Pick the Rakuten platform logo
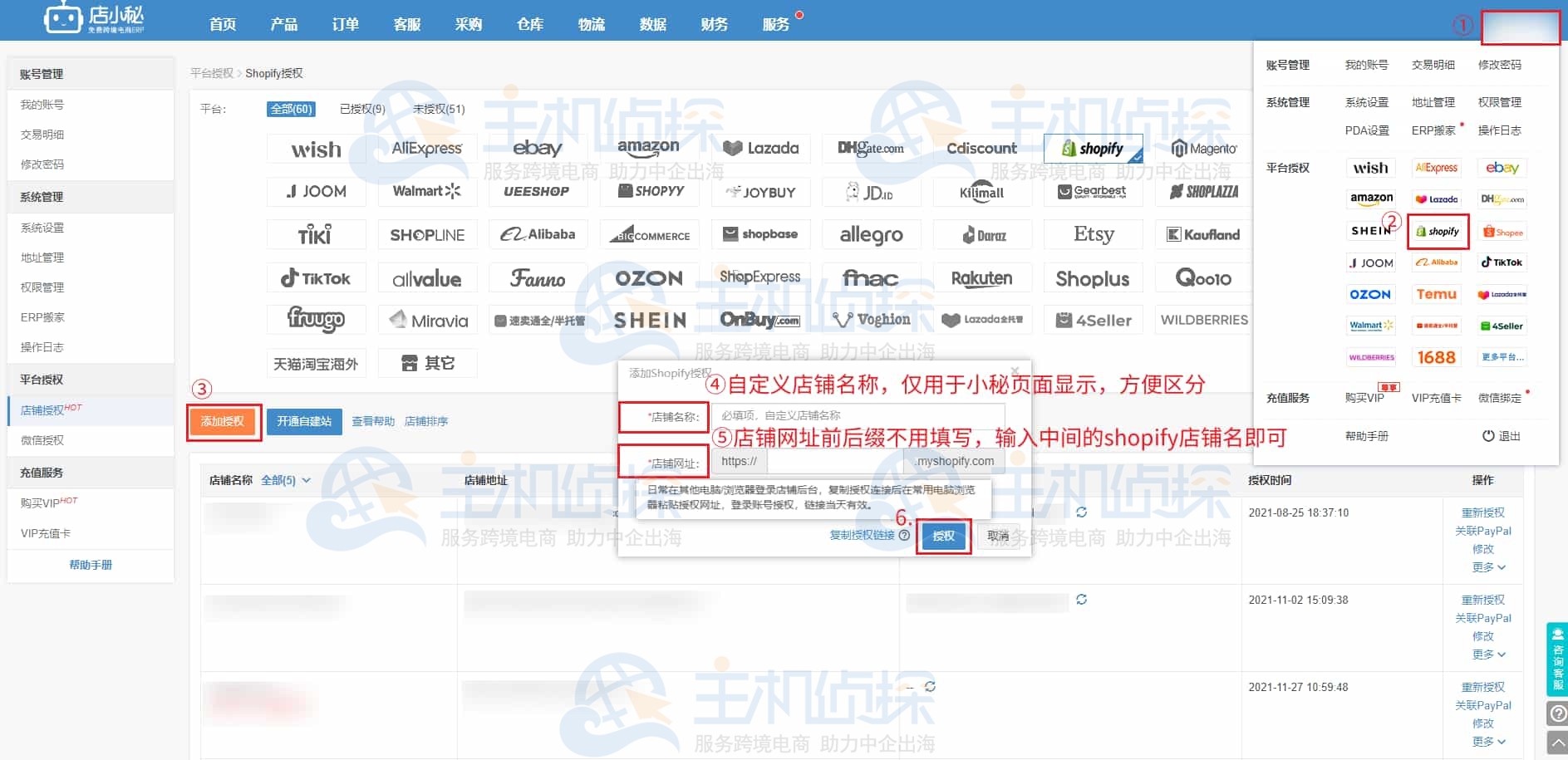1568x760 pixels. pyautogui.click(x=982, y=278)
